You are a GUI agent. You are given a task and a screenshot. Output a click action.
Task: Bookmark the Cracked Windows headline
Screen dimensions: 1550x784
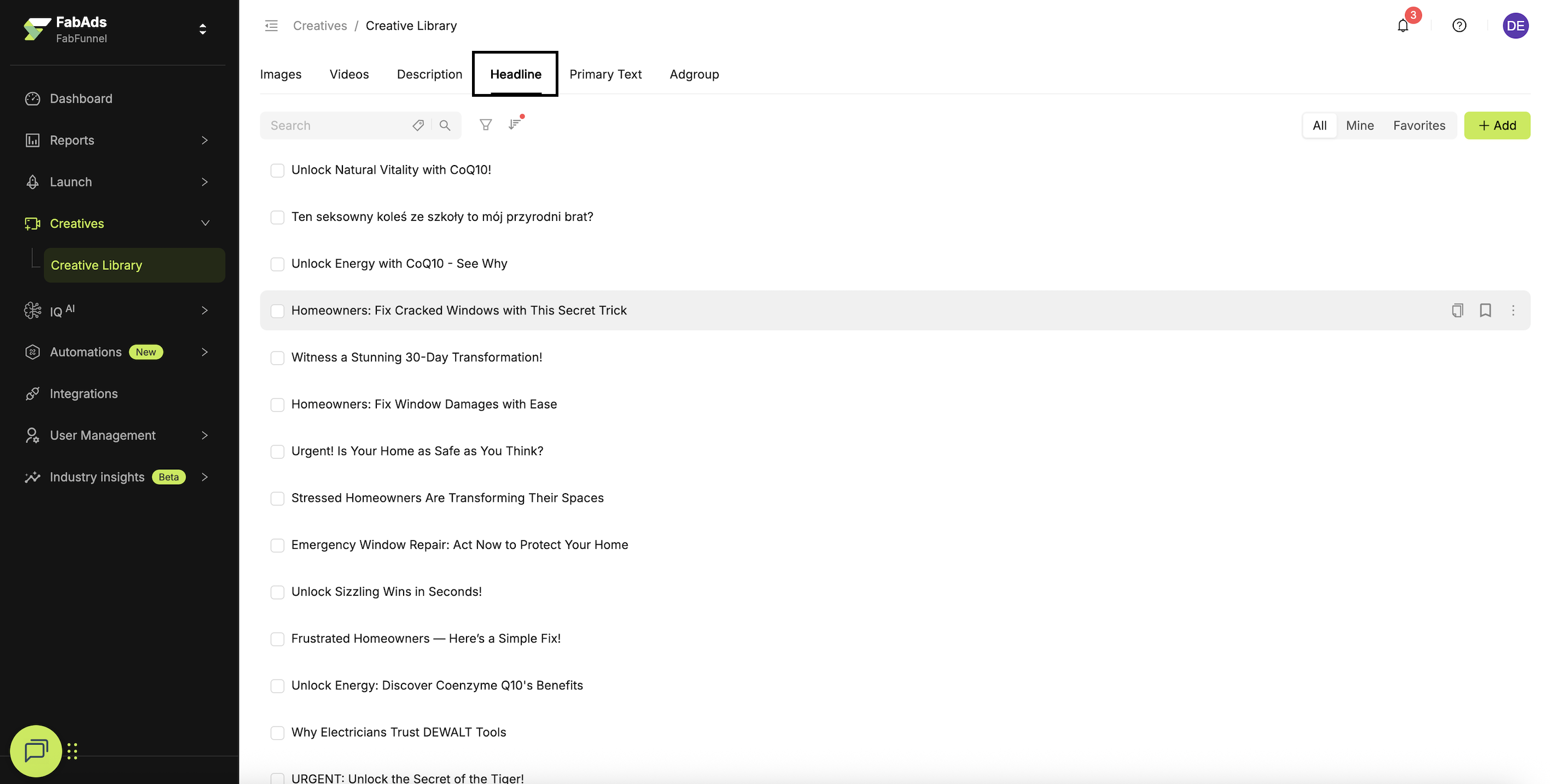[1485, 311]
